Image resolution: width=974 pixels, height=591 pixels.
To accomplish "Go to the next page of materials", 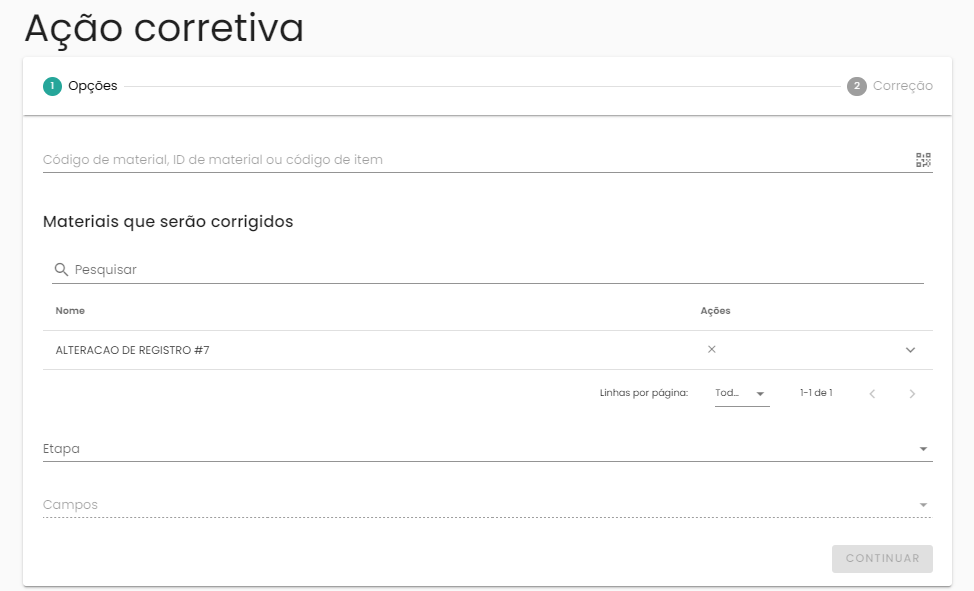I will click(x=912, y=394).
